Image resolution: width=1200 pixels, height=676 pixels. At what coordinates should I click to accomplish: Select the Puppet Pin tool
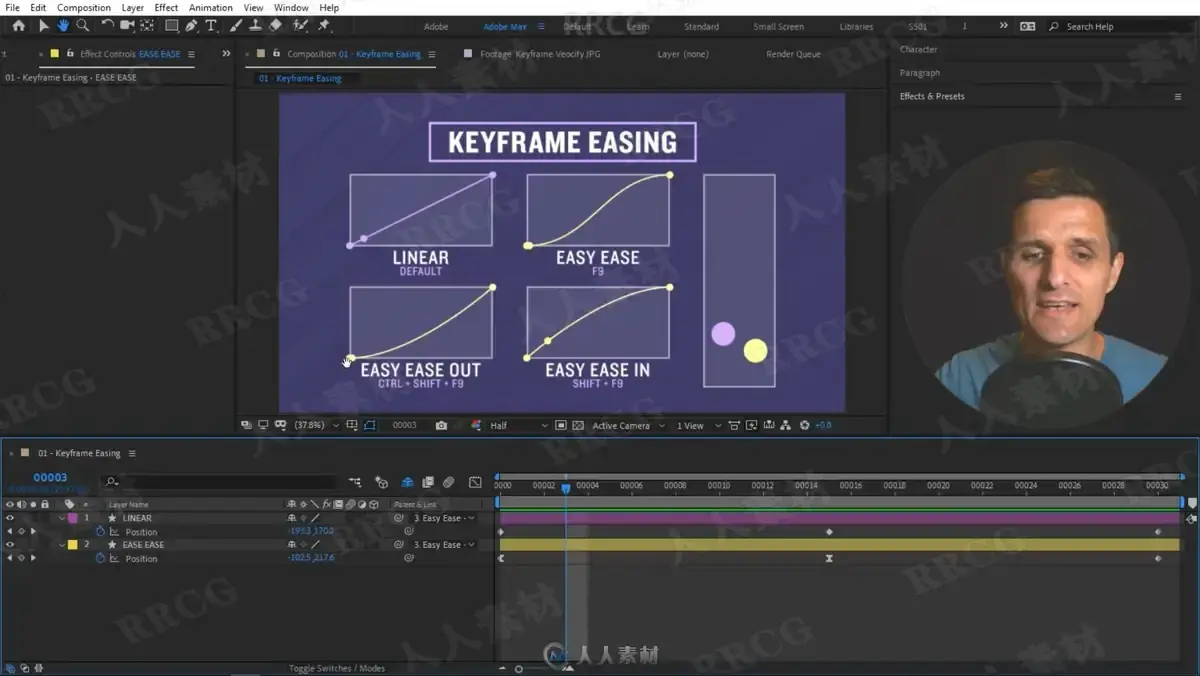[324, 26]
